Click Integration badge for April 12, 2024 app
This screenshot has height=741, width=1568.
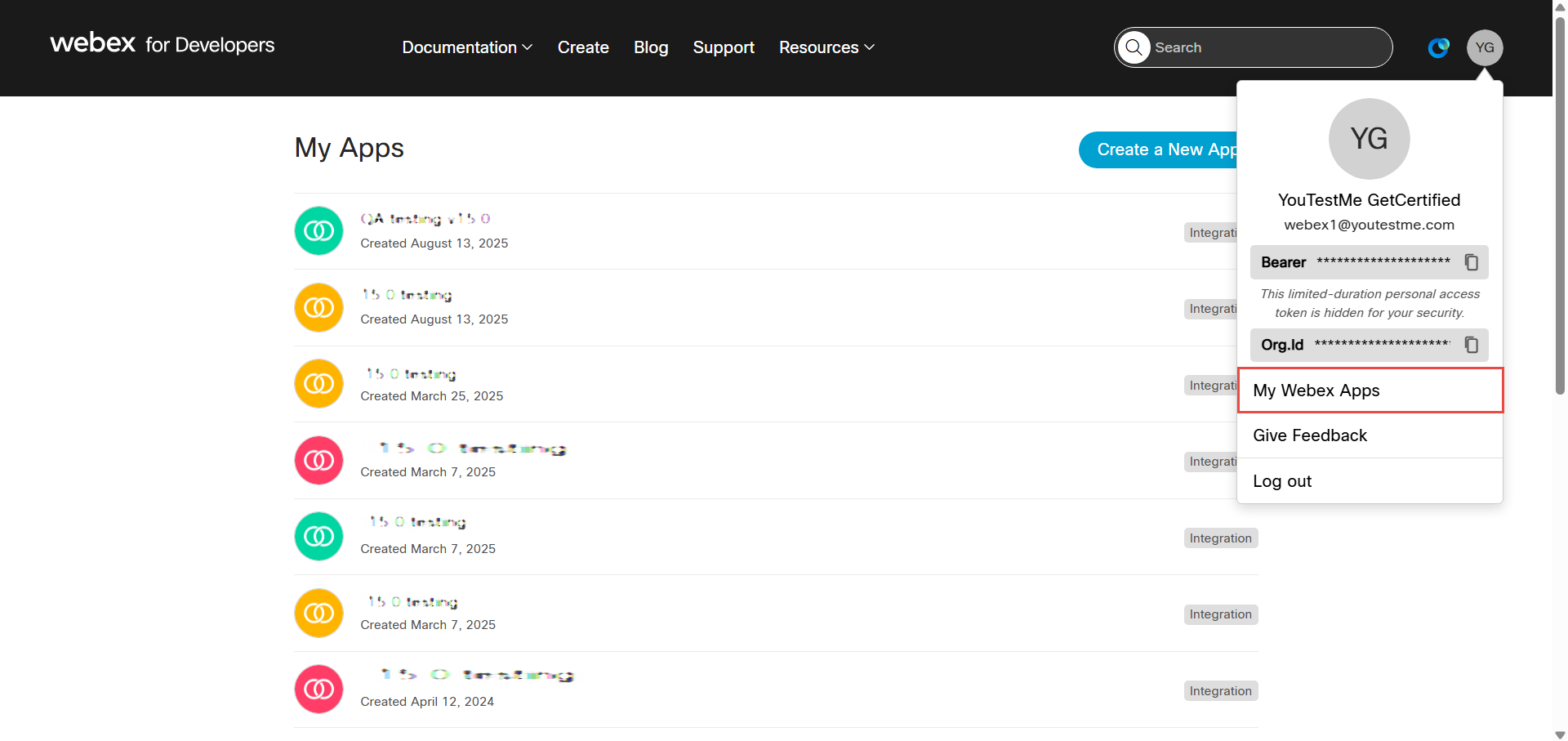tap(1221, 691)
